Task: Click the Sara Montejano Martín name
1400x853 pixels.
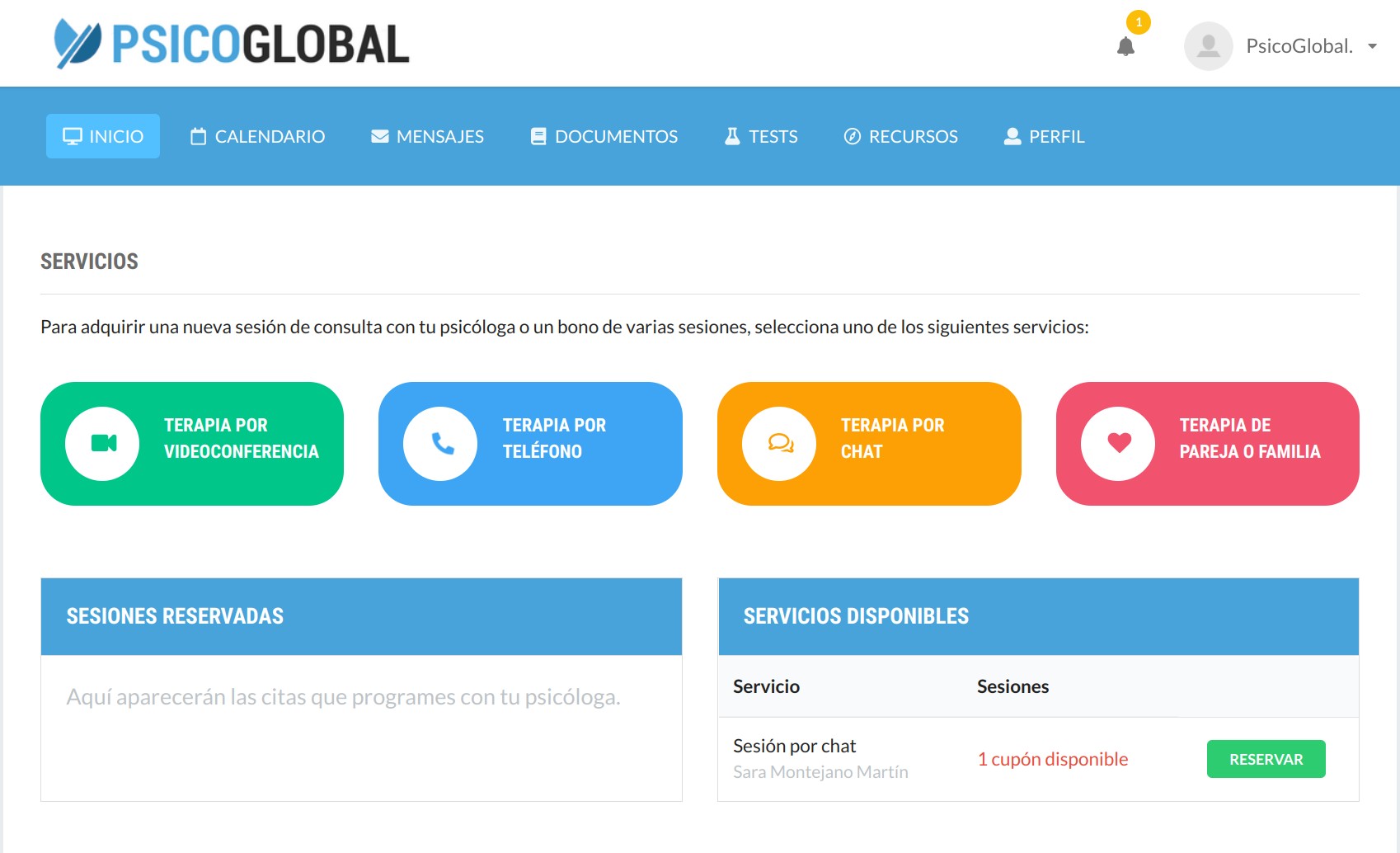Action: (x=820, y=772)
